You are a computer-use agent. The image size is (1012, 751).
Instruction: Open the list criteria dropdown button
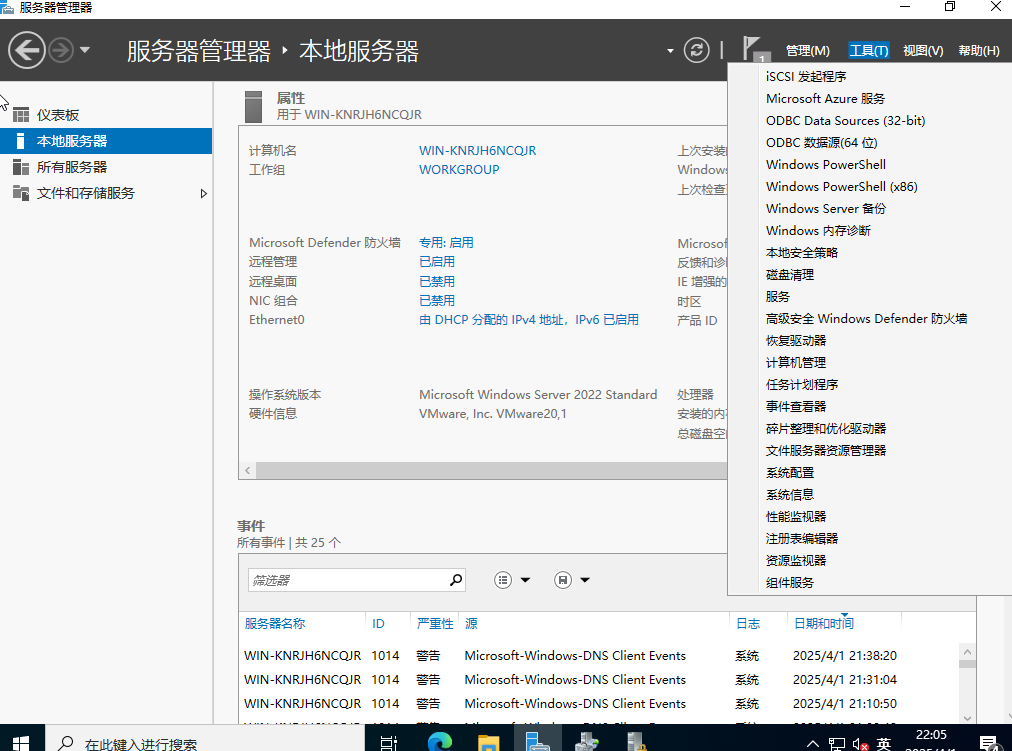[x=512, y=580]
